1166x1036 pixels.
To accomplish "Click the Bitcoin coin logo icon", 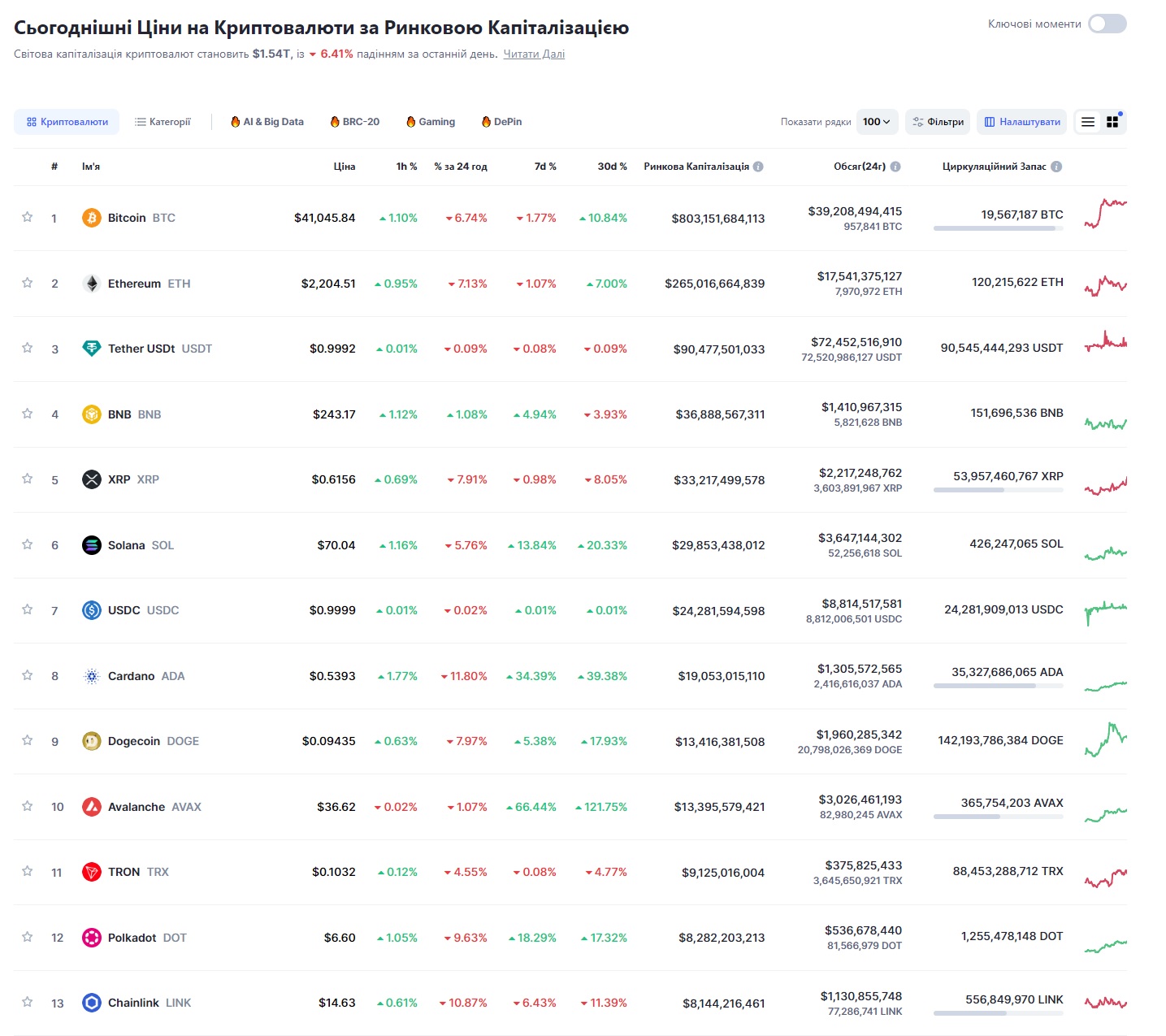I will 92,218.
